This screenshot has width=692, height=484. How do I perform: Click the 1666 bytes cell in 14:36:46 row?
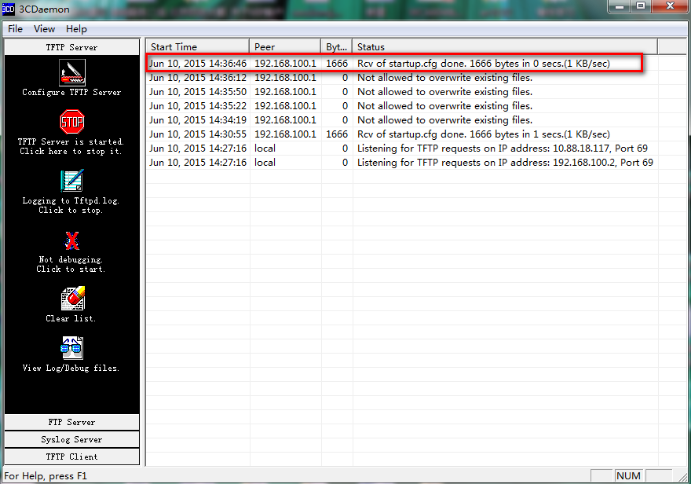click(x=337, y=63)
